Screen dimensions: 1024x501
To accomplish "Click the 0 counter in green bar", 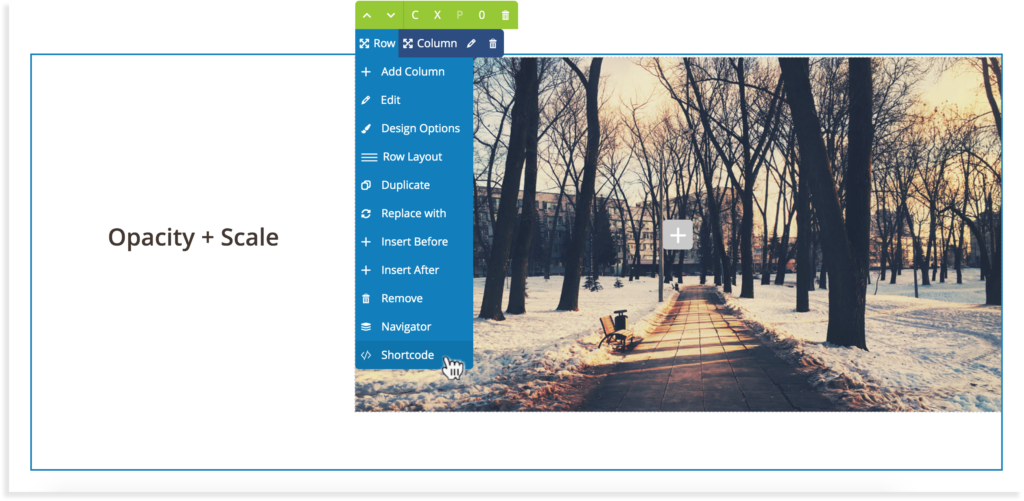I will pos(482,15).
